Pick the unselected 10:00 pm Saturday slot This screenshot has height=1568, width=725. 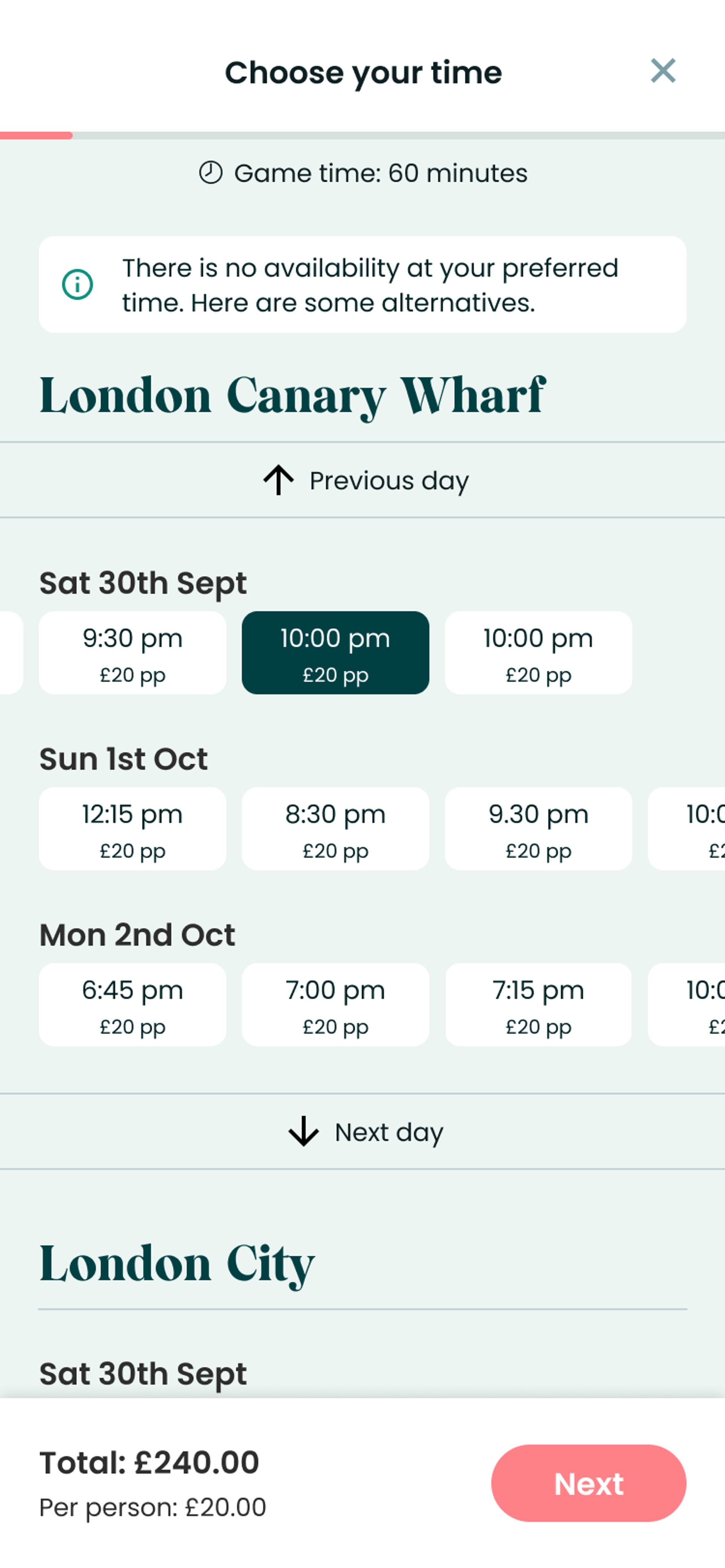click(x=538, y=653)
